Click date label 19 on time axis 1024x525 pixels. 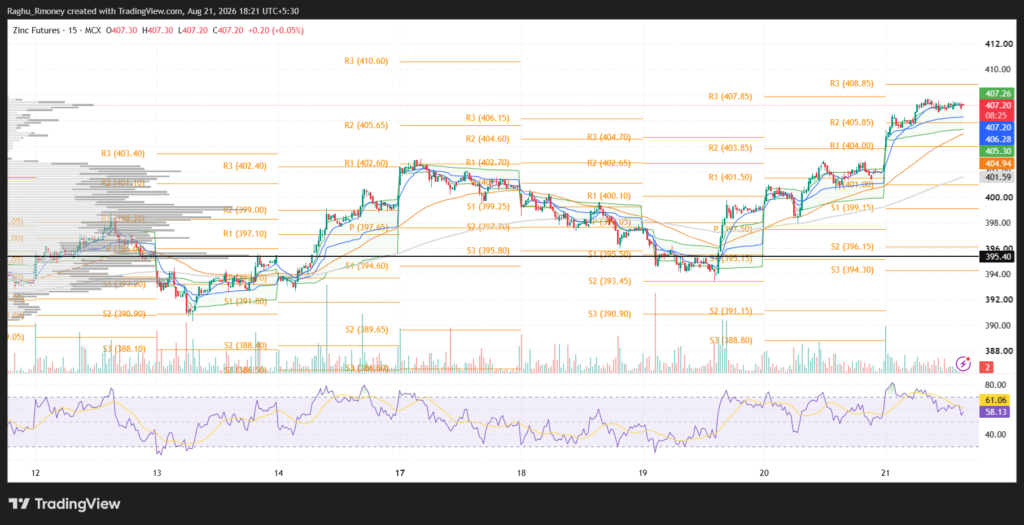[x=643, y=473]
